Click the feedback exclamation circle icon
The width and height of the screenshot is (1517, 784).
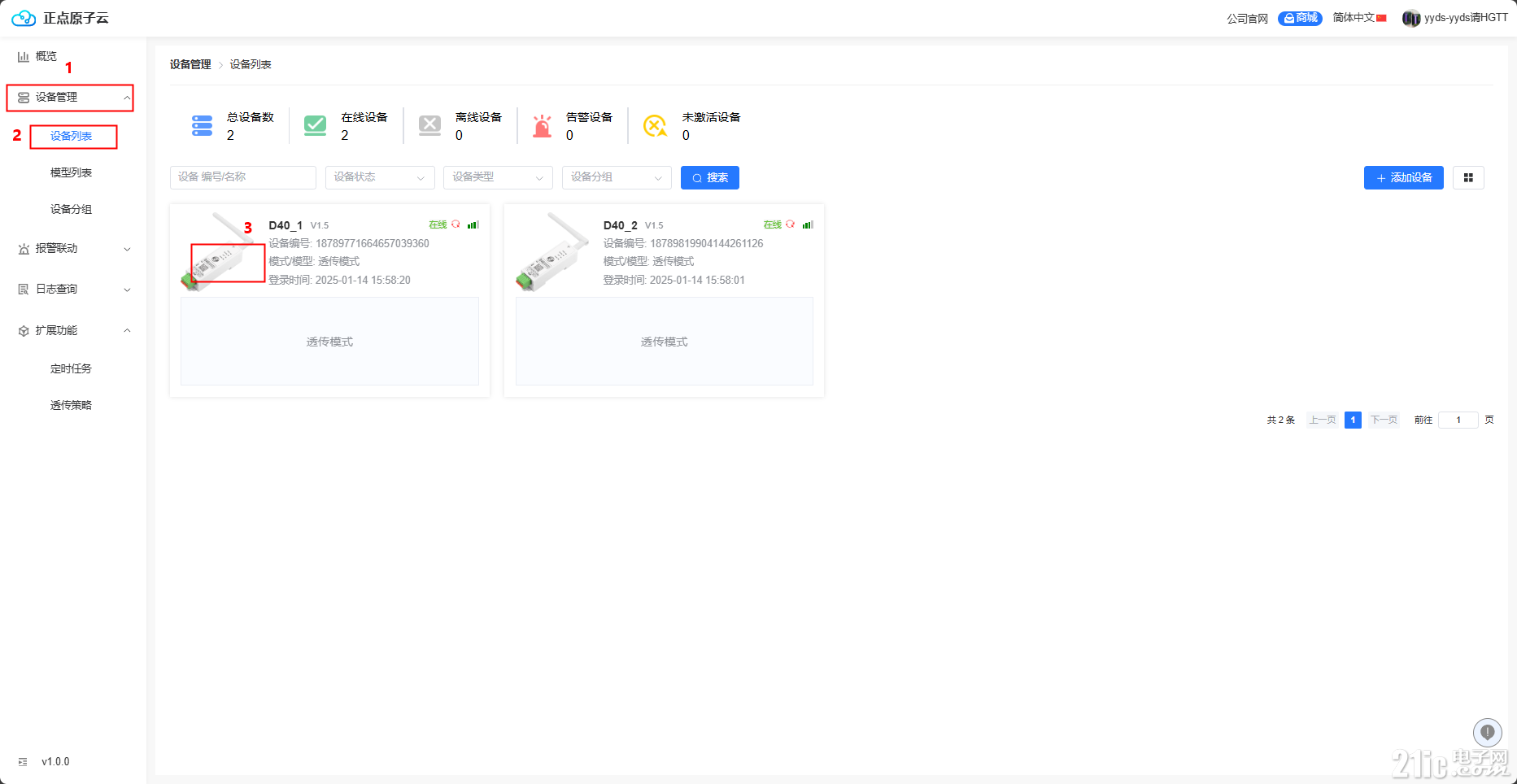pyautogui.click(x=1488, y=733)
